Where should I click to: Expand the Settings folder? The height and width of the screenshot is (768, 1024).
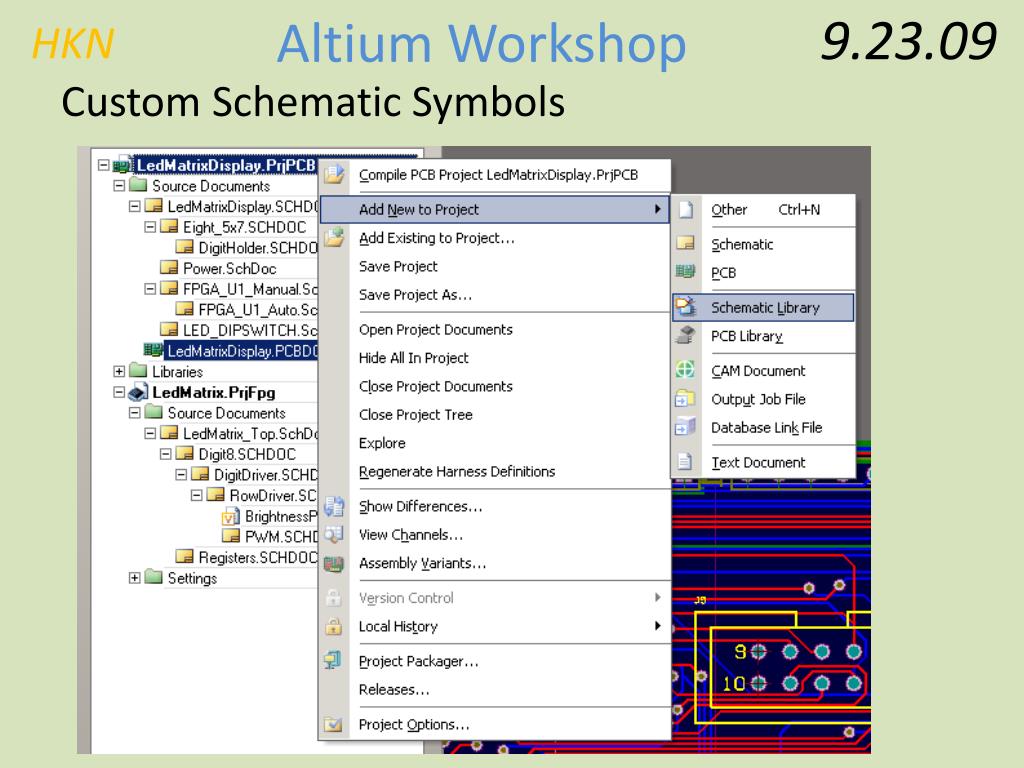coord(135,578)
